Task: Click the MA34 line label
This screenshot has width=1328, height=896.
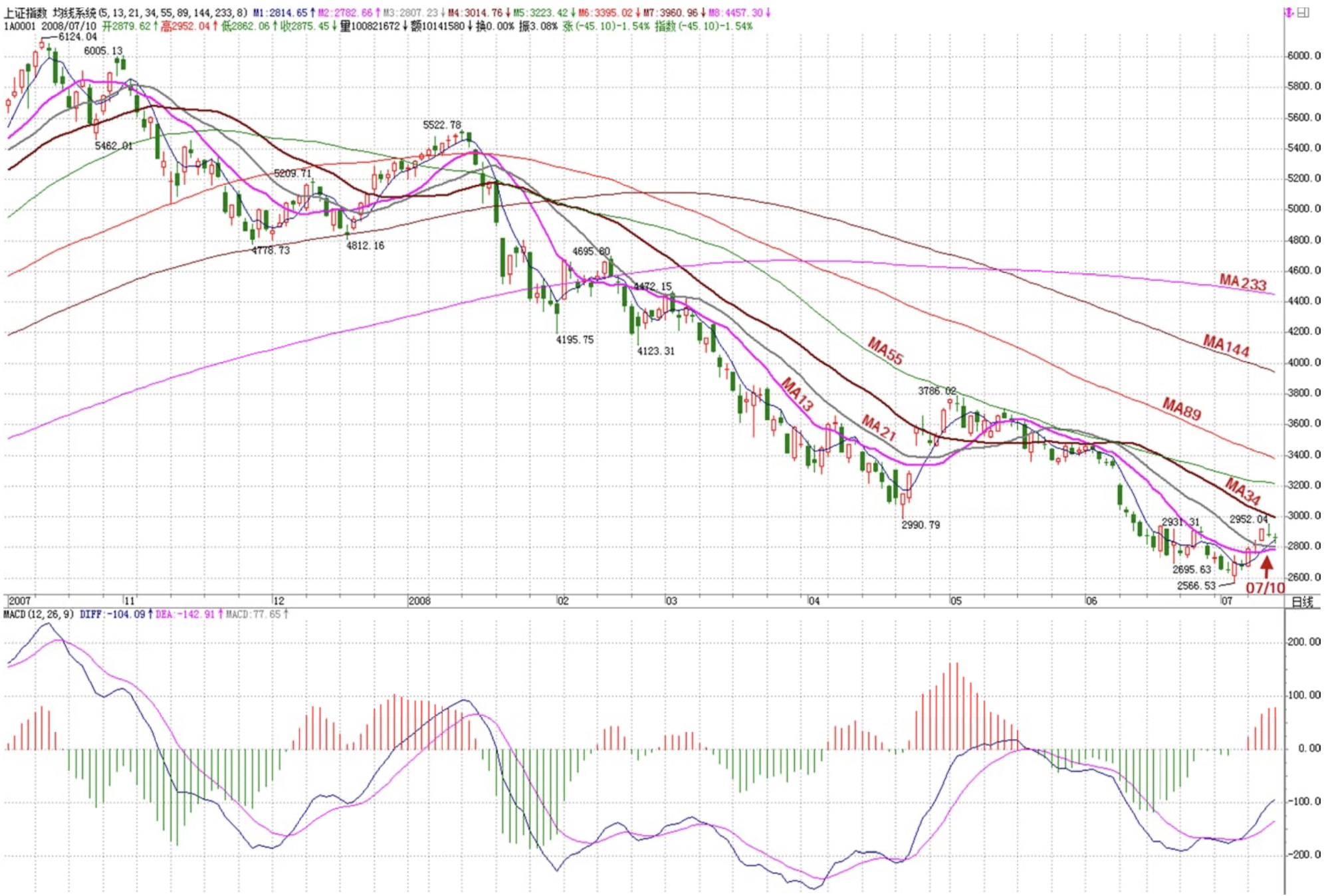Action: 1242,491
